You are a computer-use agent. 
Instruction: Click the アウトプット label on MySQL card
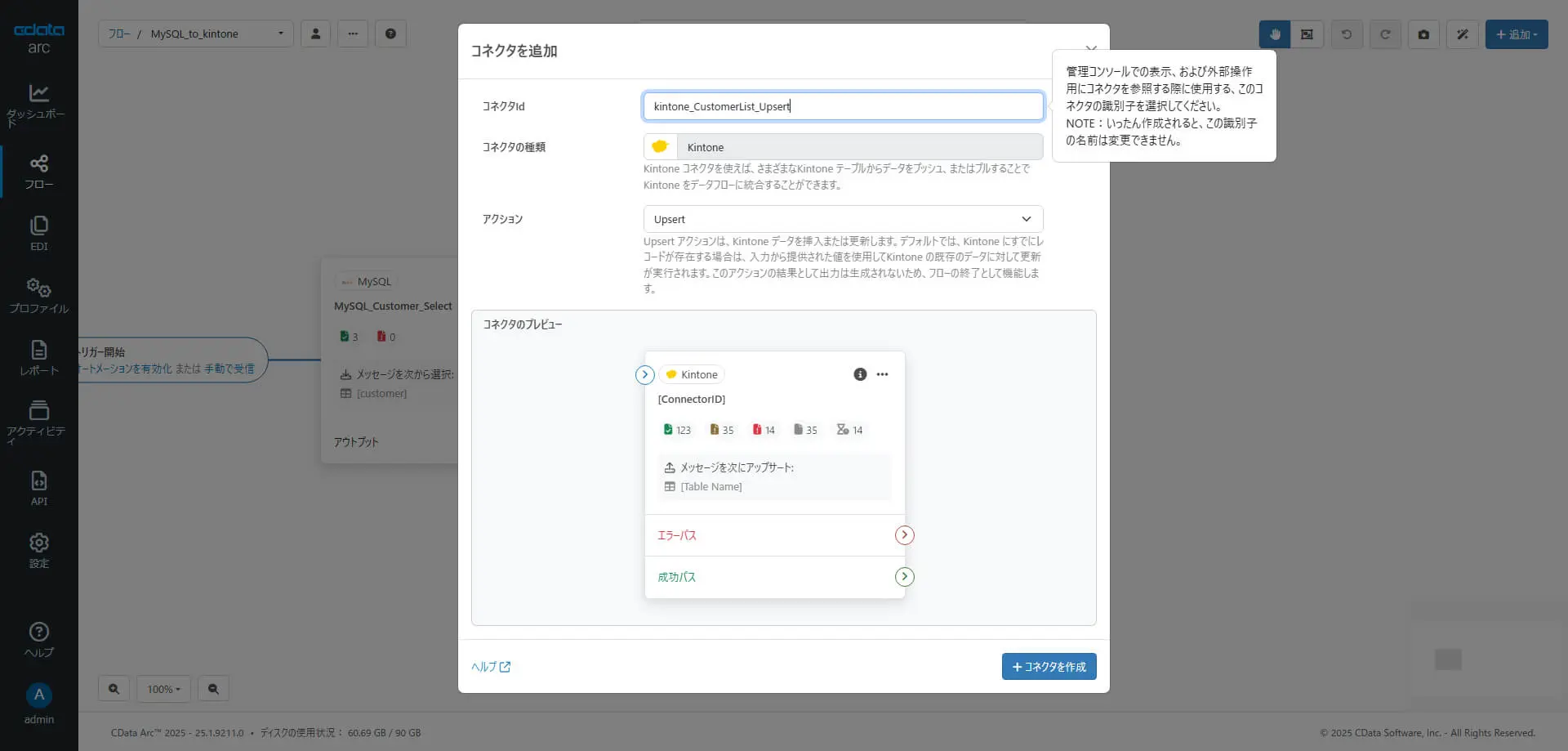[x=356, y=441]
